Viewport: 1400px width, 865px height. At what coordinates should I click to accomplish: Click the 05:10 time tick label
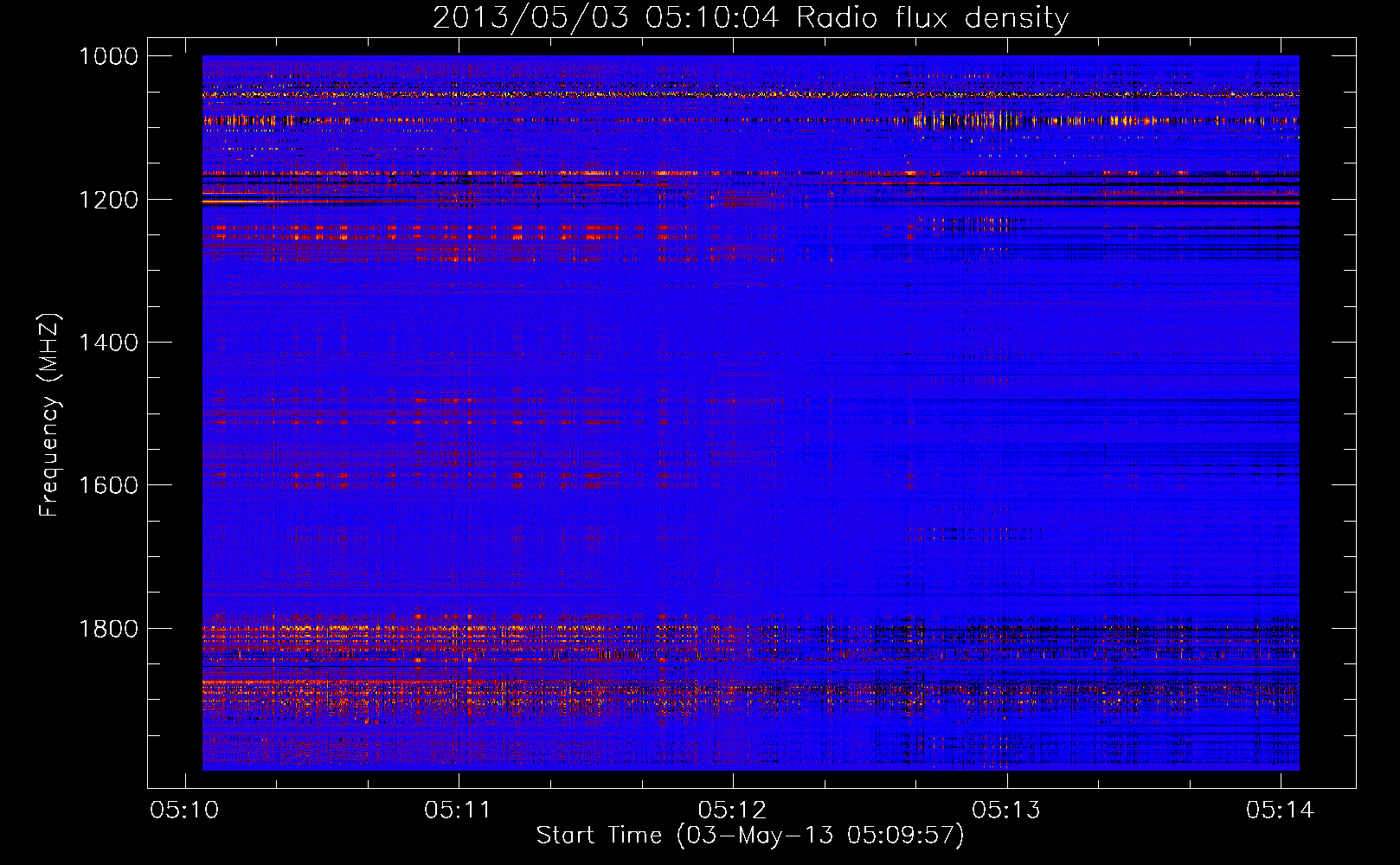(184, 811)
